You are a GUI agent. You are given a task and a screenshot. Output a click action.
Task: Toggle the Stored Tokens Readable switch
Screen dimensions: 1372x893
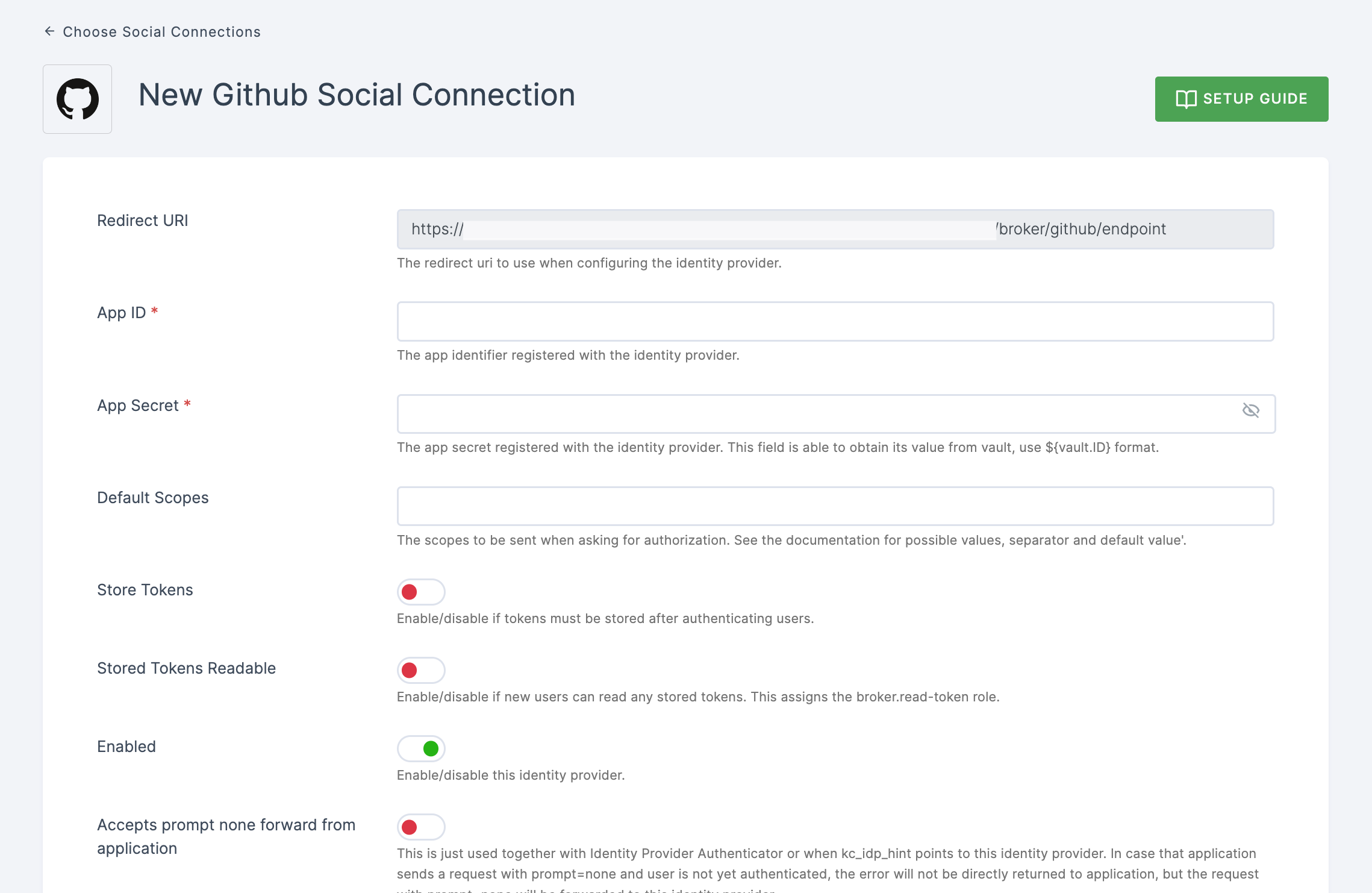coord(420,669)
